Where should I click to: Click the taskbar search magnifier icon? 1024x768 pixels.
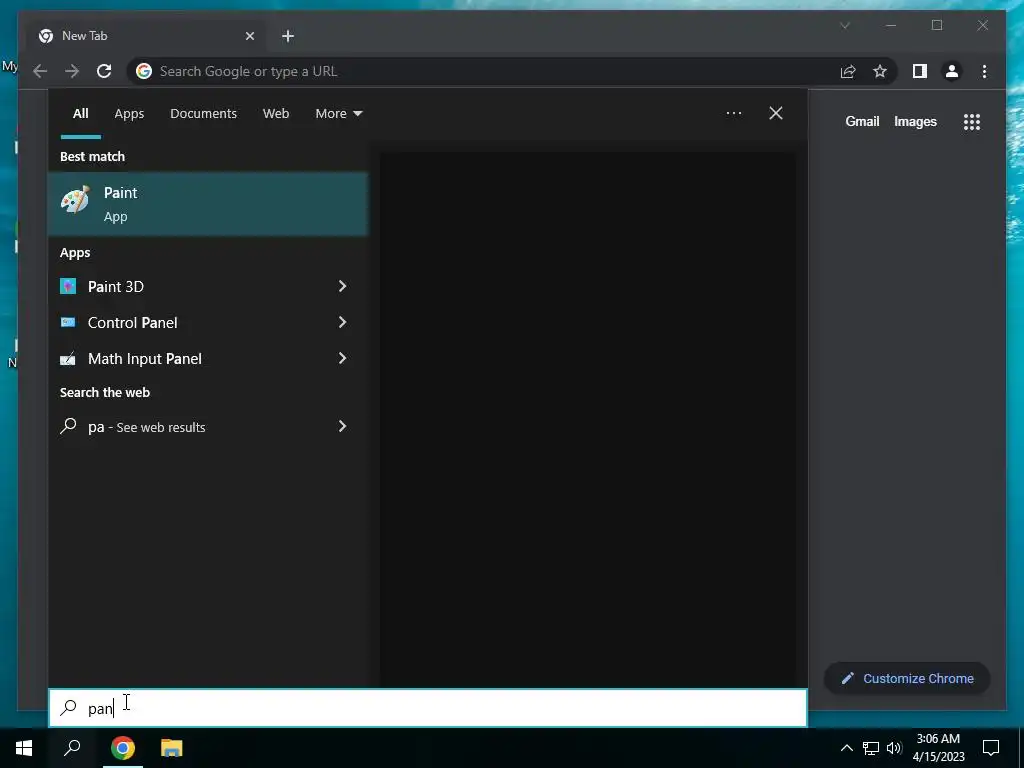[72, 748]
